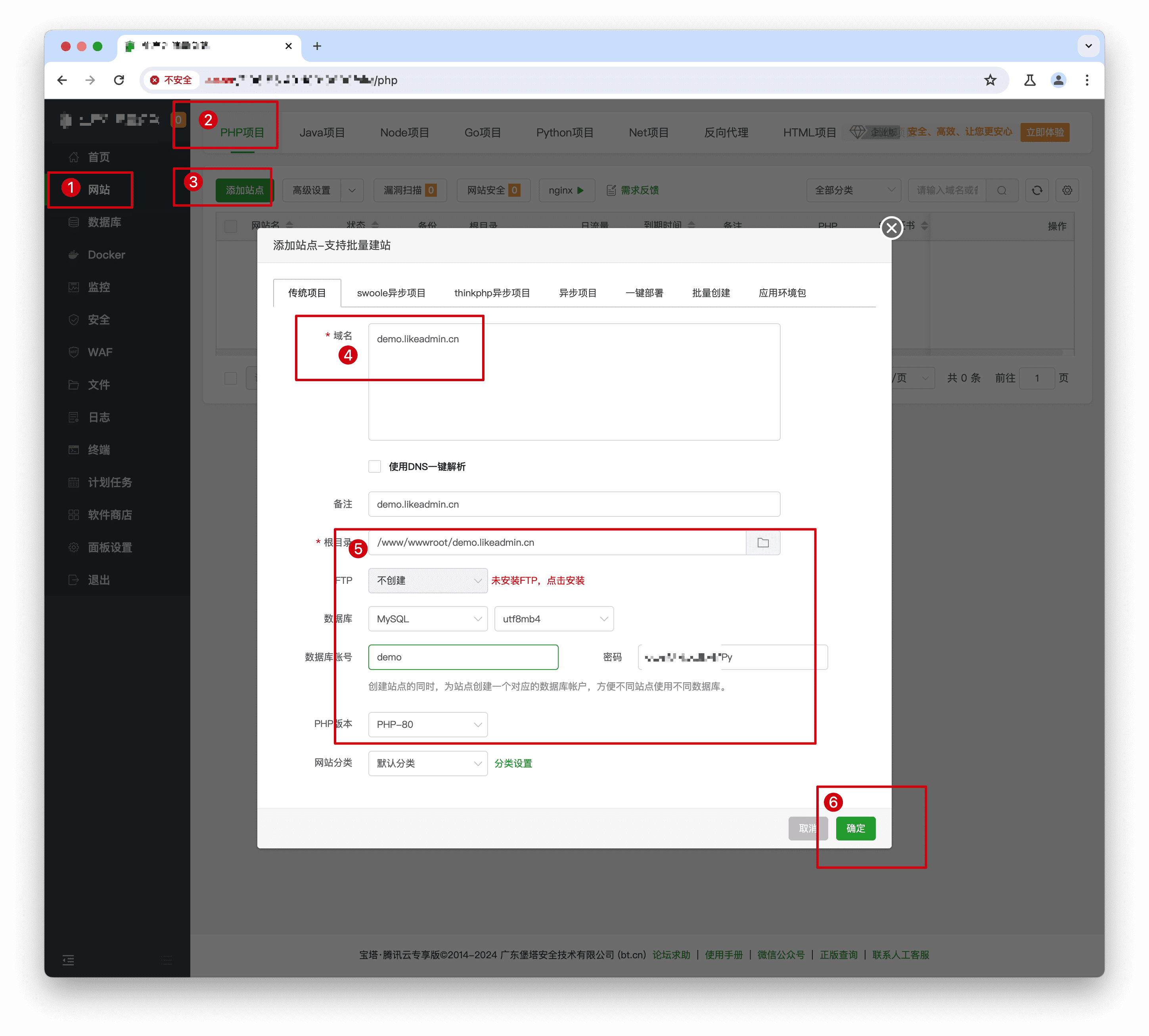Expand the 高级设置 dropdown arrow
This screenshot has height=1036, width=1149.
click(x=352, y=190)
